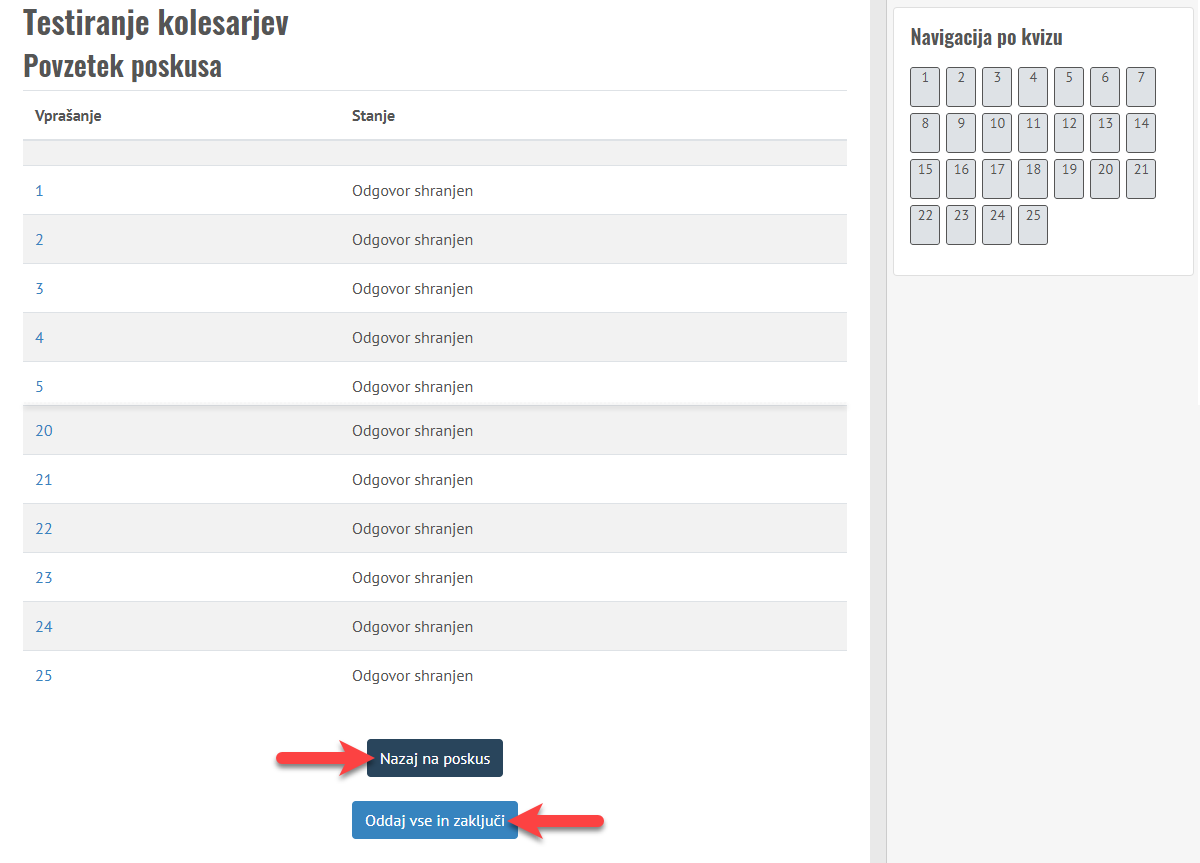Click quiz navigation box number 23
The width and height of the screenshot is (1200, 863).
coord(961,225)
